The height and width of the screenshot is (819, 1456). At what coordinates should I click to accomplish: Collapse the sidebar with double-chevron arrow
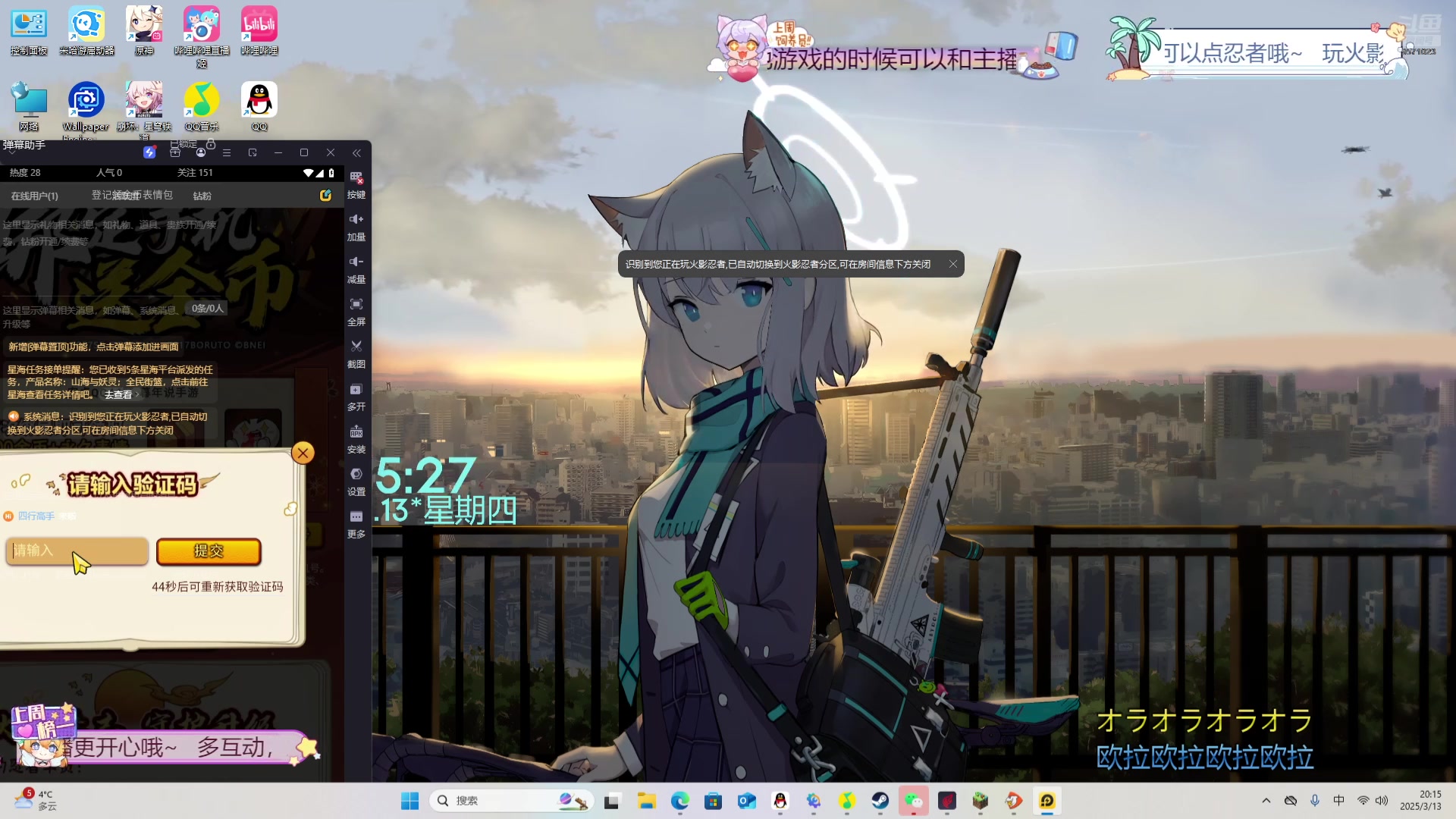pyautogui.click(x=356, y=152)
